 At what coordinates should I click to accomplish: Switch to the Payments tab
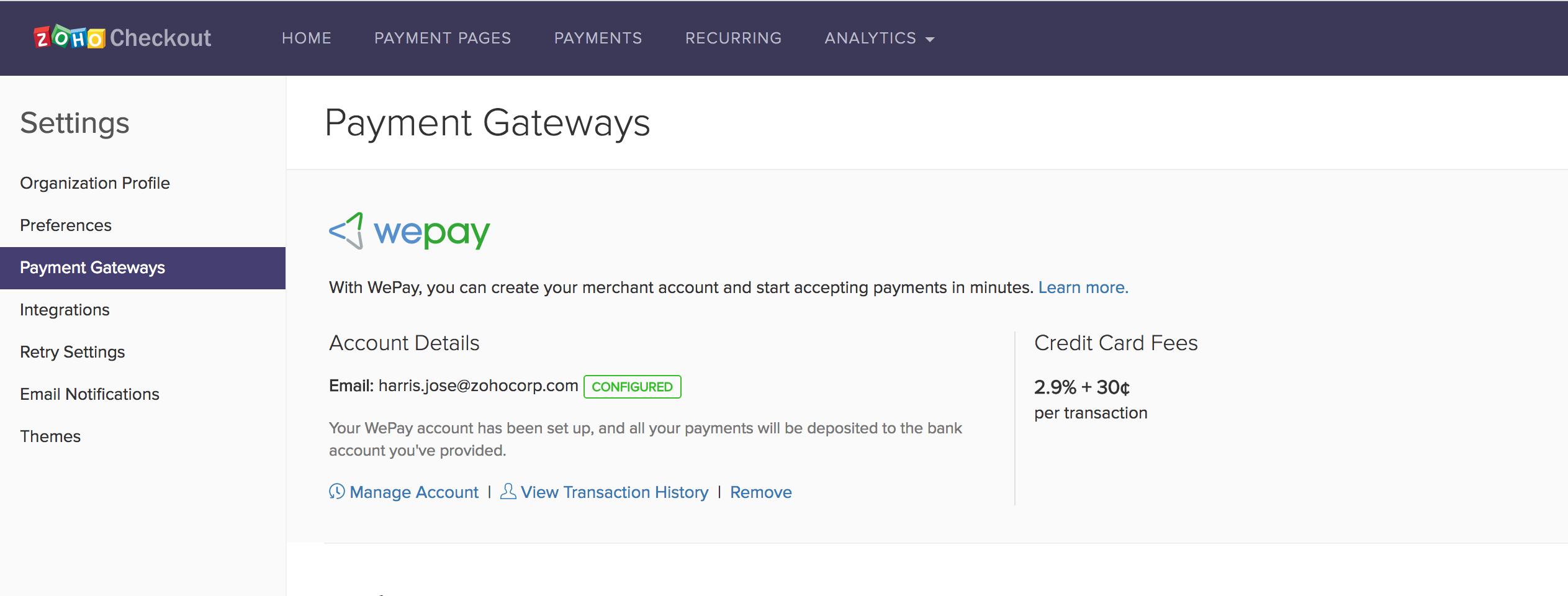[x=598, y=38]
